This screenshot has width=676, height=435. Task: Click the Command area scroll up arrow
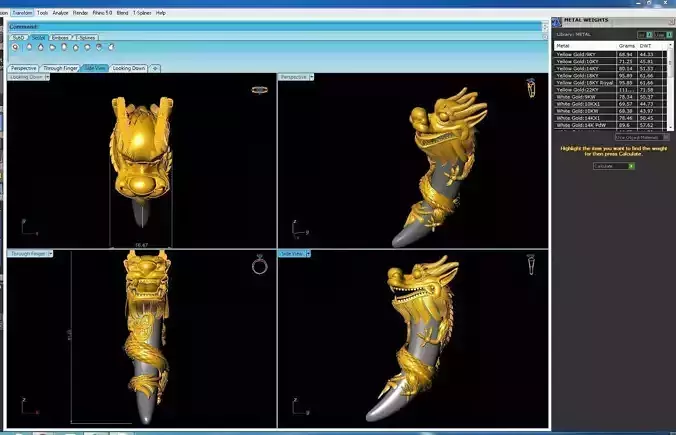[x=545, y=25]
